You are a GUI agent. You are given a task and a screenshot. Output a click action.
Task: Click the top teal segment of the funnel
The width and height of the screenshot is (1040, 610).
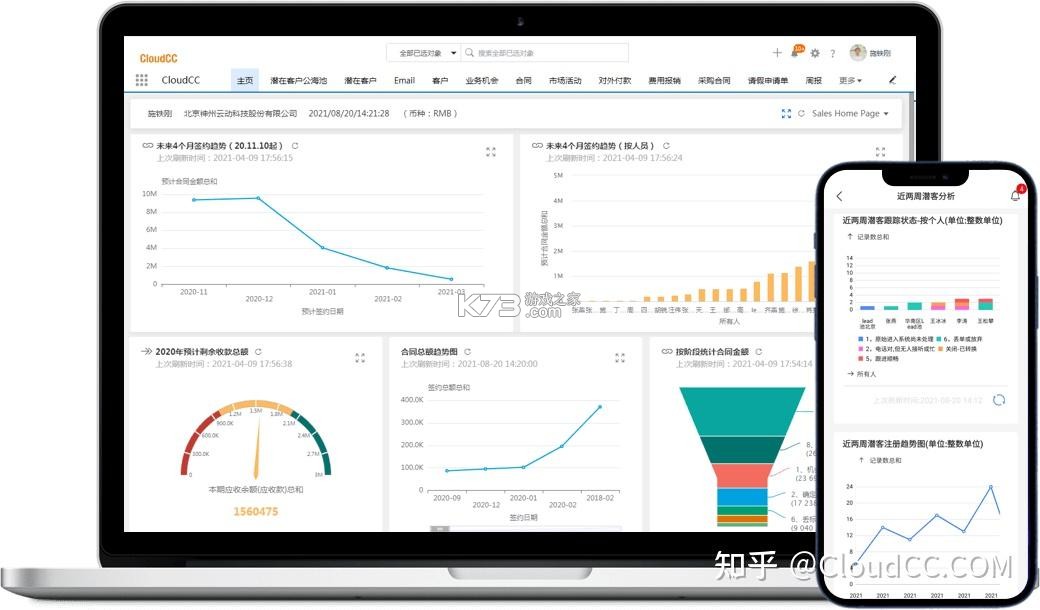(x=742, y=411)
